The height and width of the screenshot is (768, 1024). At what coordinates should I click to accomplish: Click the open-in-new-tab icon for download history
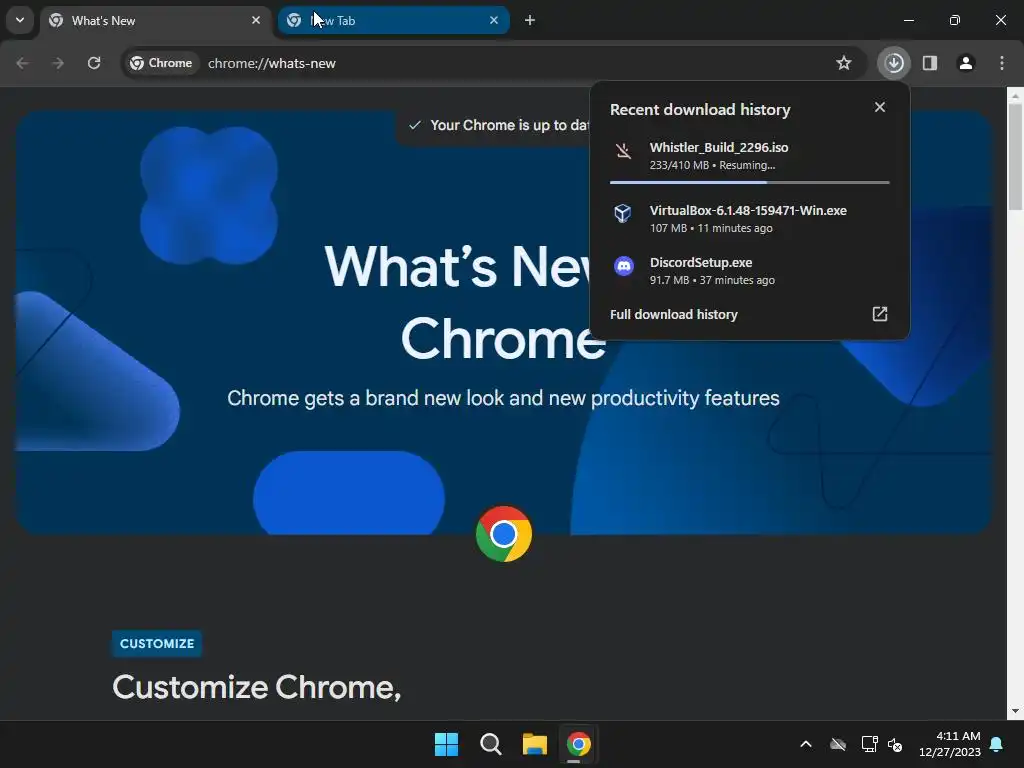(x=880, y=314)
